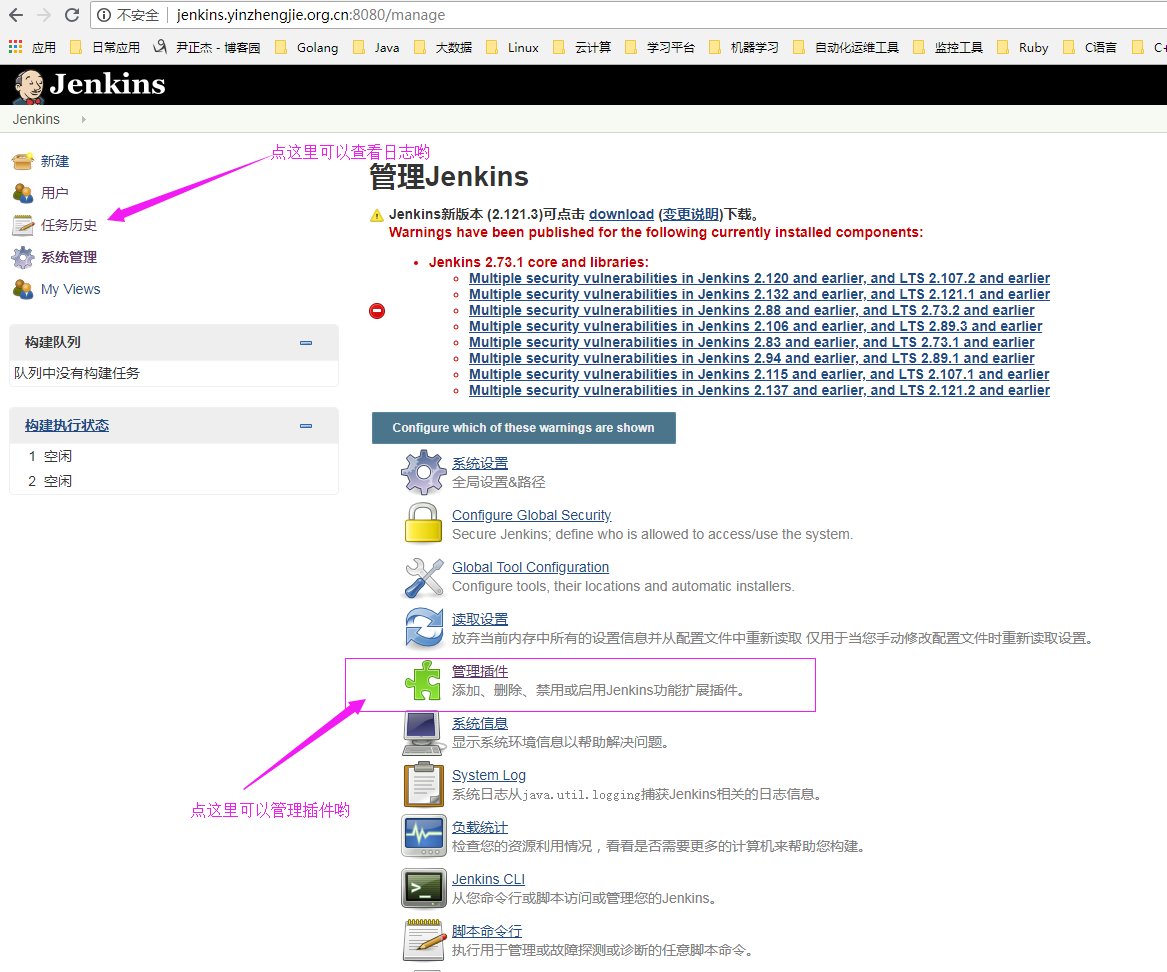Click the 任务历史 notepad icon

coord(23,225)
